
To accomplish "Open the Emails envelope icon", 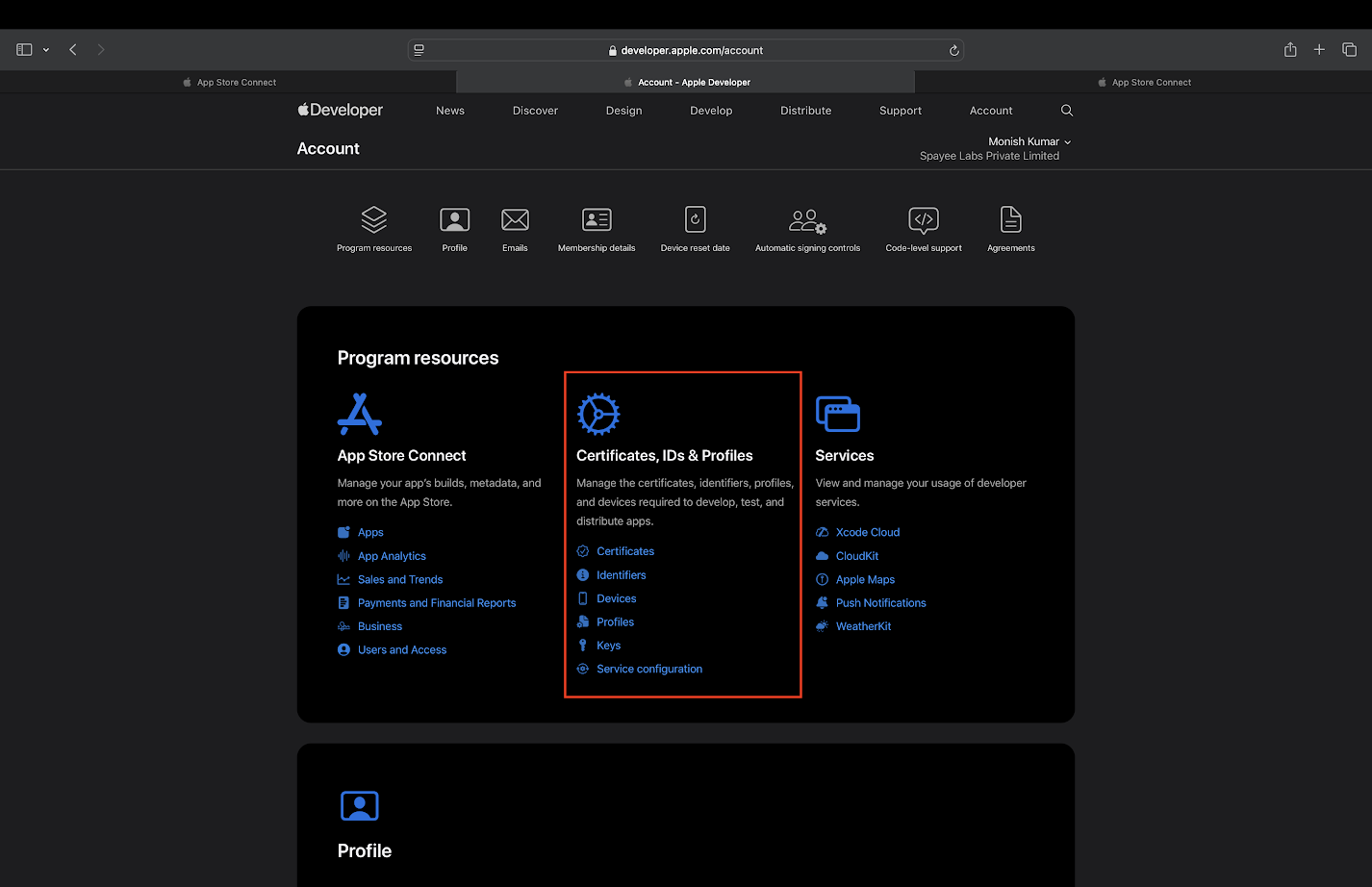I will [x=515, y=220].
